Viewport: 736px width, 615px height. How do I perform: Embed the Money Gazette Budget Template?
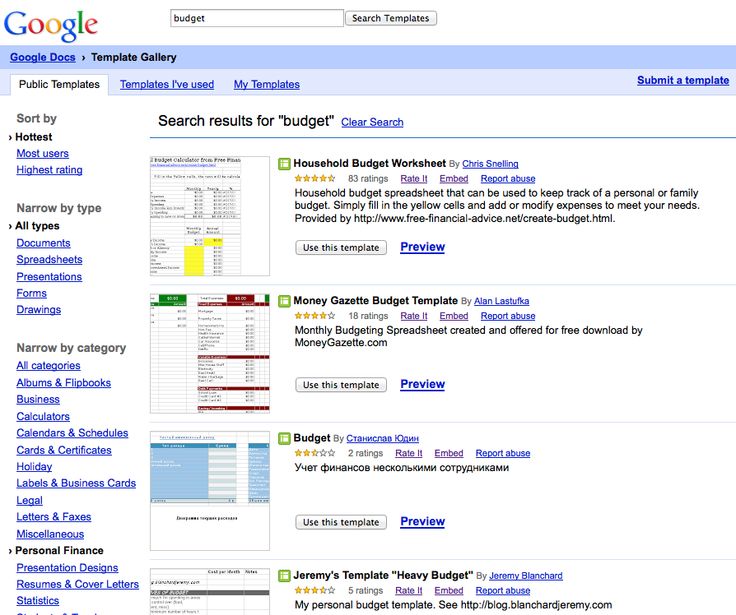pos(454,316)
